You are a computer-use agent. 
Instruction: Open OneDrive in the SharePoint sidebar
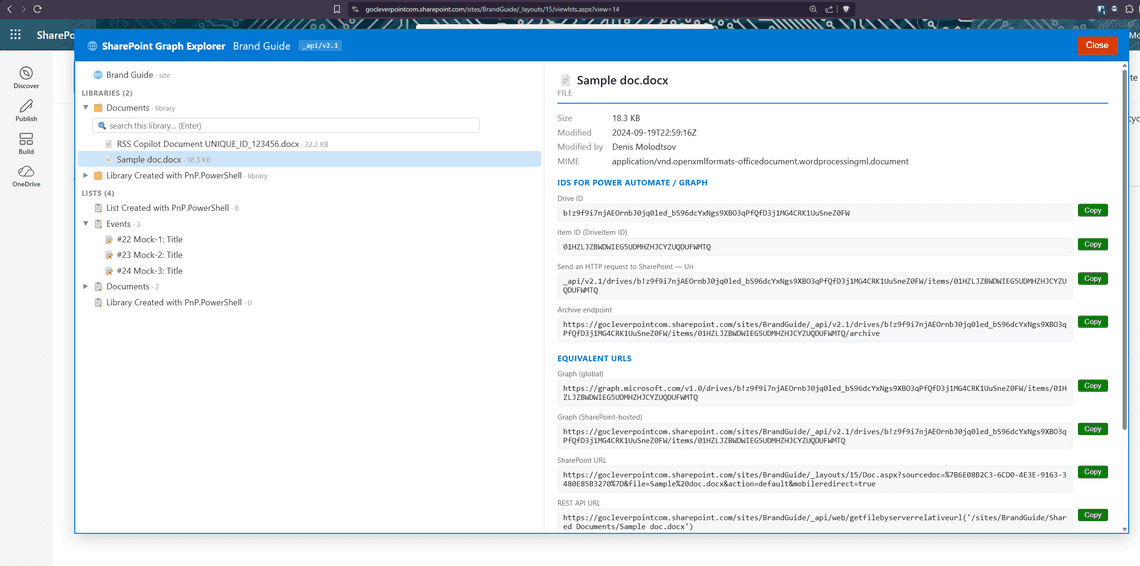pyautogui.click(x=26, y=176)
